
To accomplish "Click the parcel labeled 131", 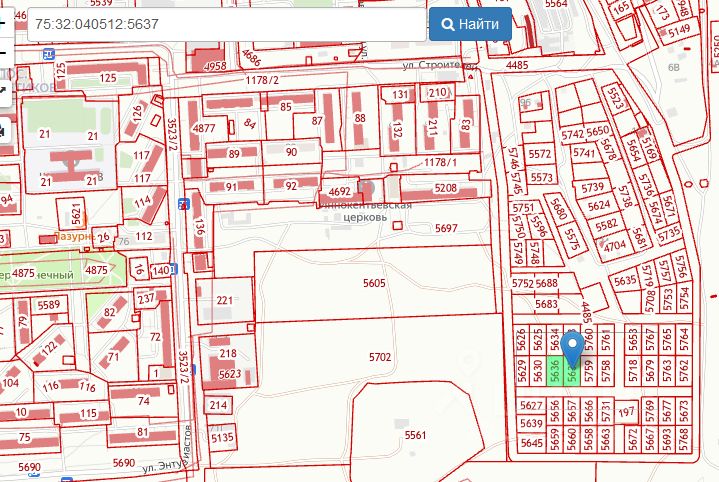I will (x=400, y=94).
